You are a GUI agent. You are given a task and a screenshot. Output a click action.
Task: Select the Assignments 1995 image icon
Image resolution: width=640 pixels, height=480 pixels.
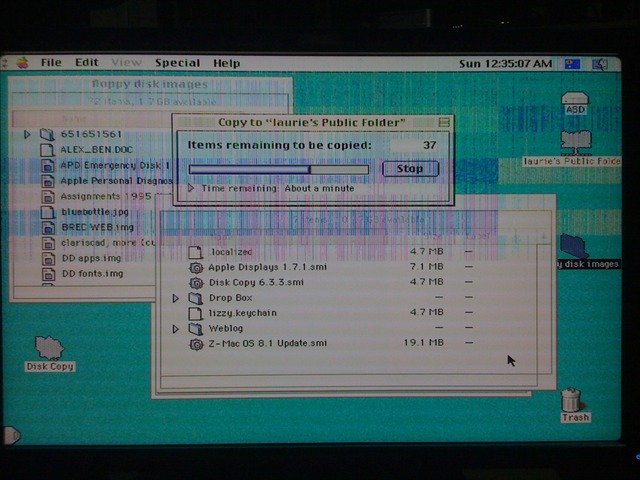click(48, 197)
